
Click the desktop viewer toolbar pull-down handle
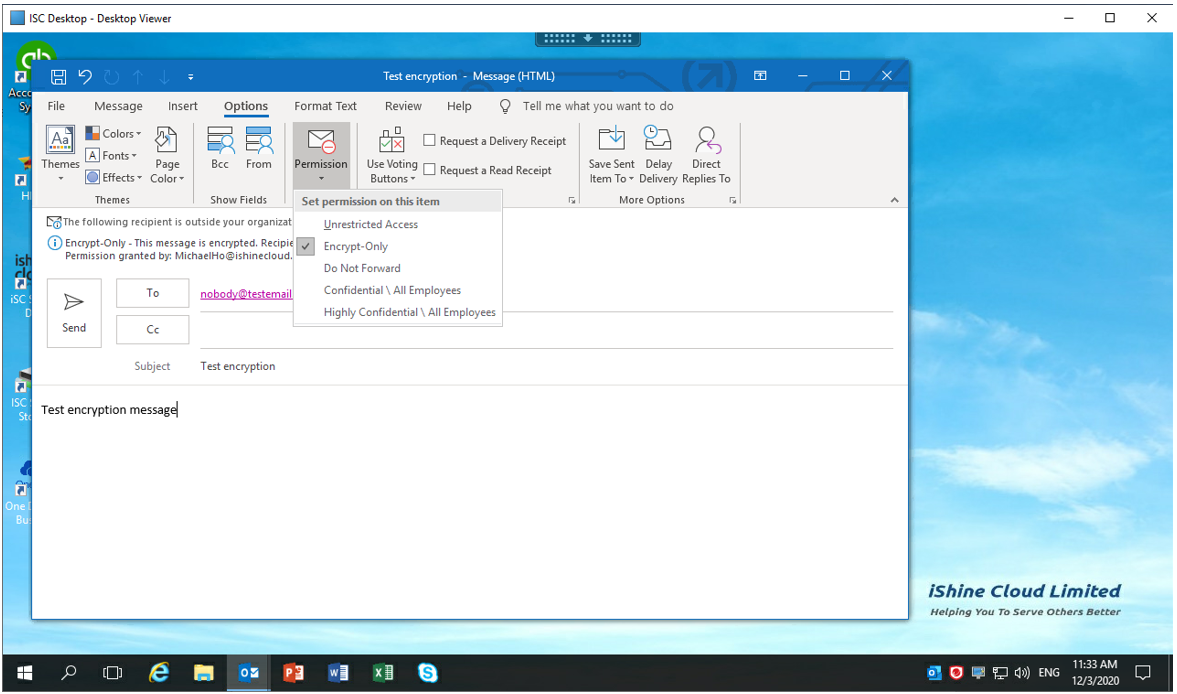[588, 38]
